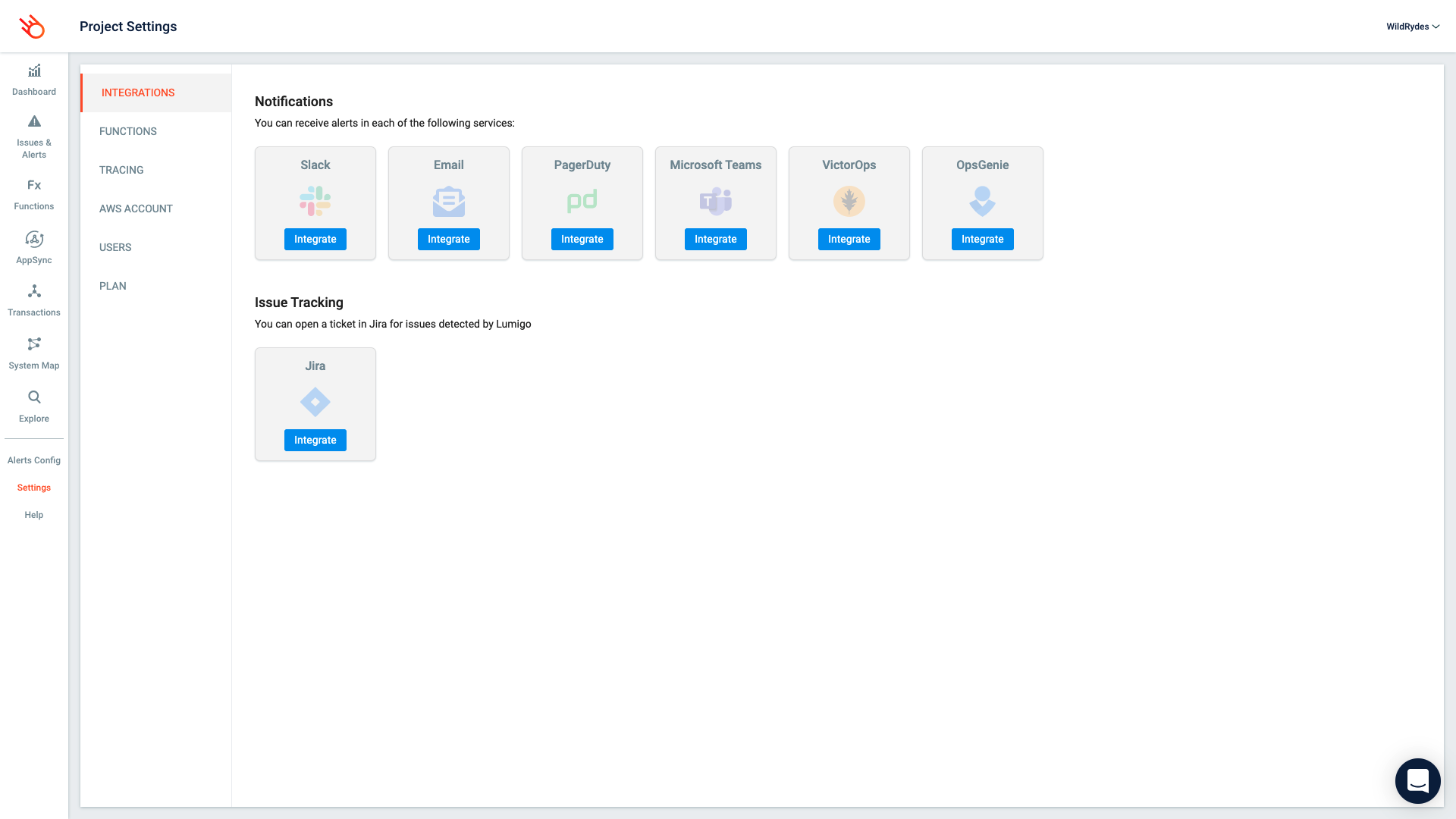
Task: Open Issues & Alerts warning icon
Action: (34, 121)
